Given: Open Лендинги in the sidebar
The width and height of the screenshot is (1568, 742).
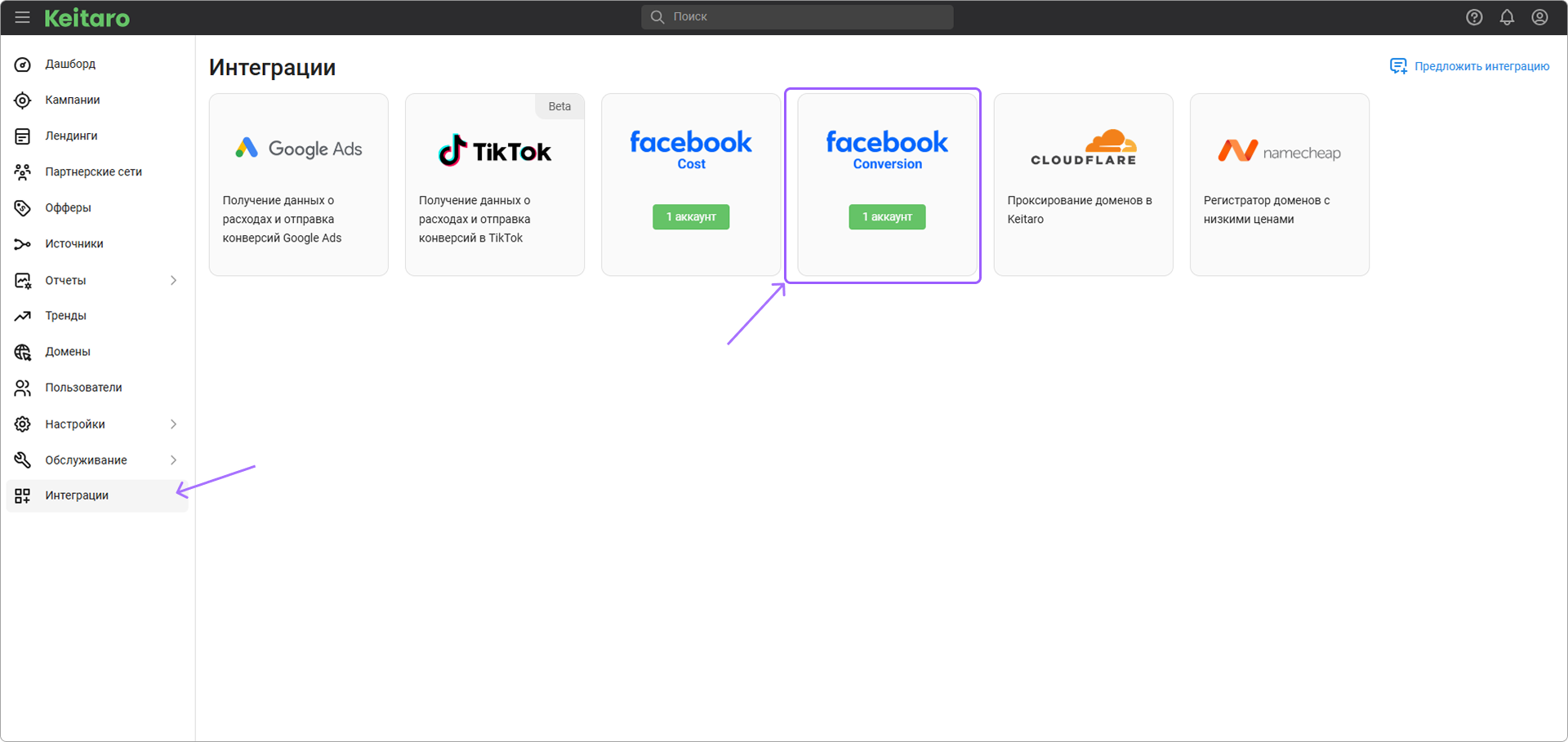Looking at the screenshot, I should (71, 136).
